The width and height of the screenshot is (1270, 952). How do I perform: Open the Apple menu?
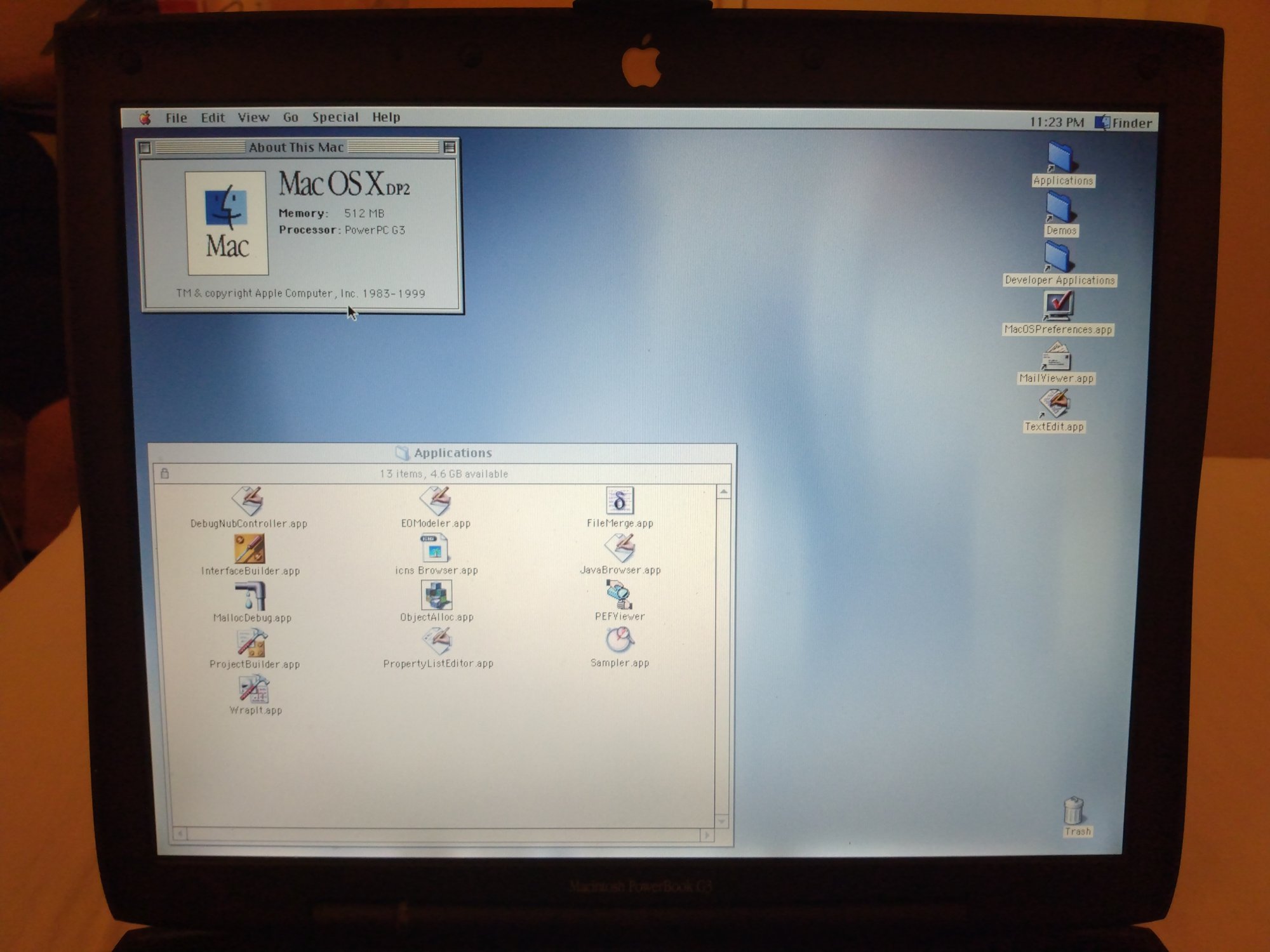click(x=145, y=117)
